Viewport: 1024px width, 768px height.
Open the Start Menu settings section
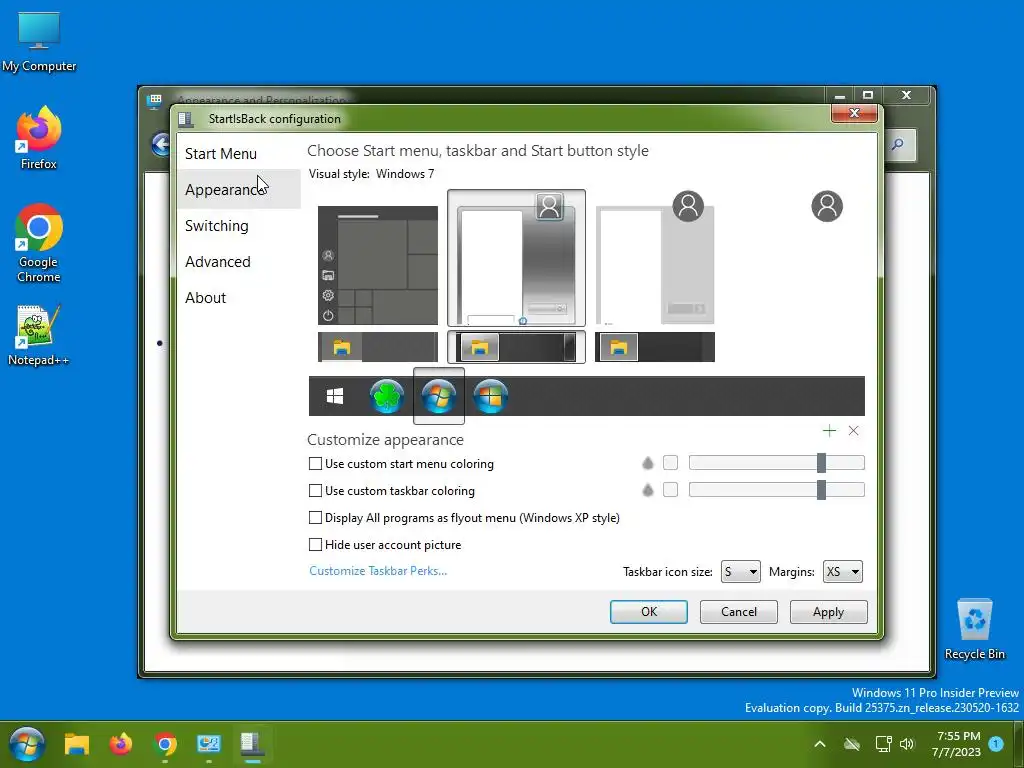tap(221, 153)
